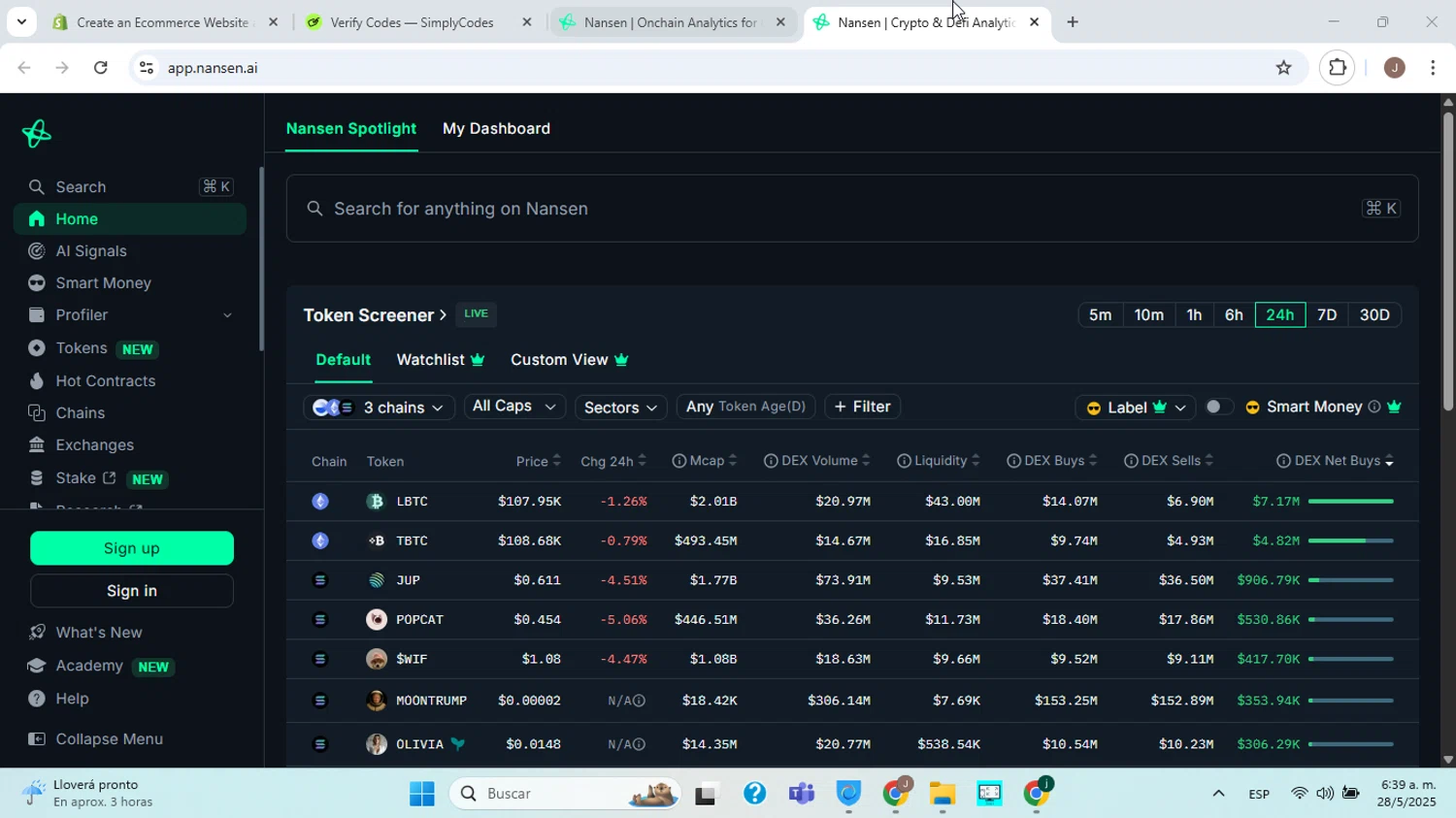Image resolution: width=1456 pixels, height=818 pixels.
Task: Open Hot Contracts in the sidebar
Action: pos(129,381)
